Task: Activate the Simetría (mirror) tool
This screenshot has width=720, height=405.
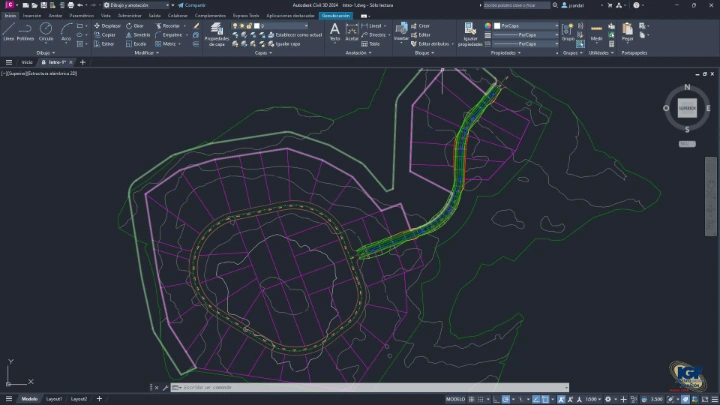Action: point(138,35)
